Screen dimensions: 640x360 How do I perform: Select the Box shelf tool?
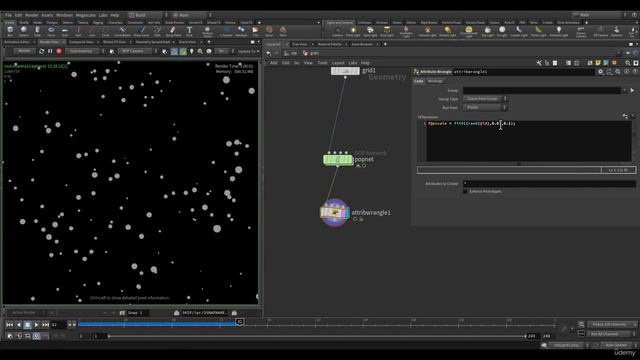(10, 31)
